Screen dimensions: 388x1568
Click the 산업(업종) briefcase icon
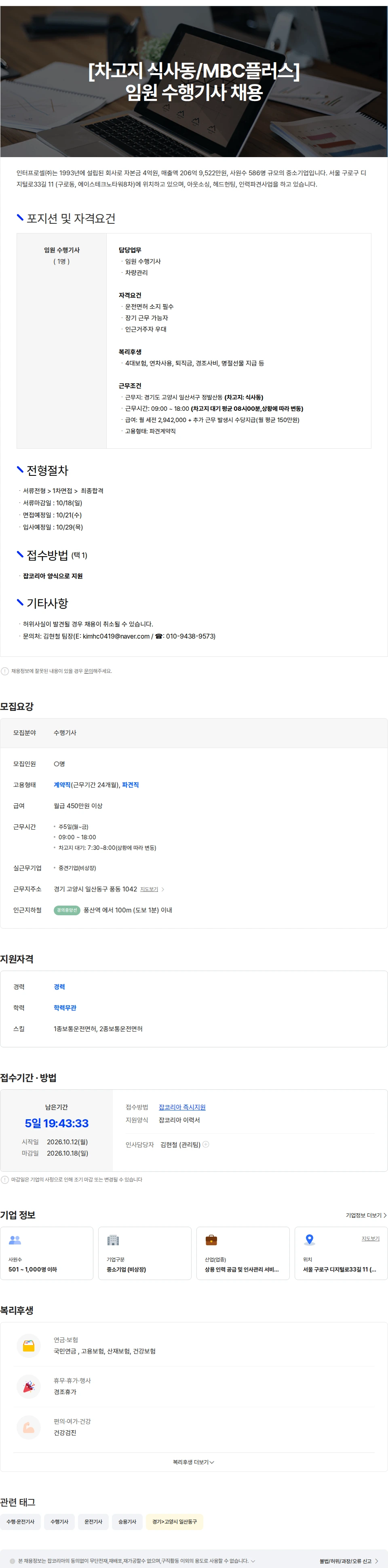[x=211, y=1240]
